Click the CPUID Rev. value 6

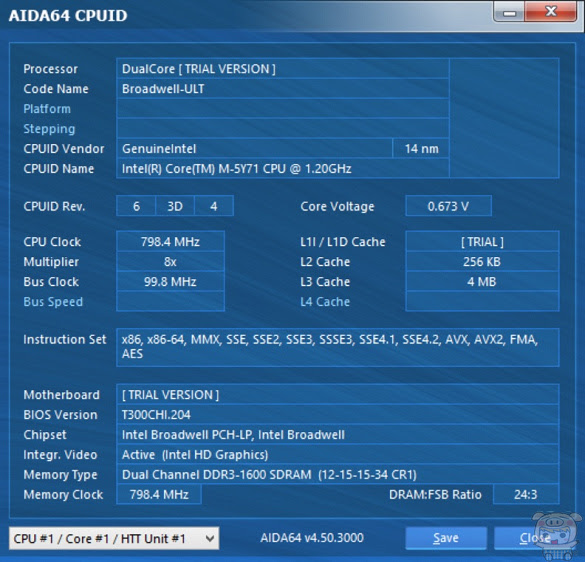tap(136, 206)
